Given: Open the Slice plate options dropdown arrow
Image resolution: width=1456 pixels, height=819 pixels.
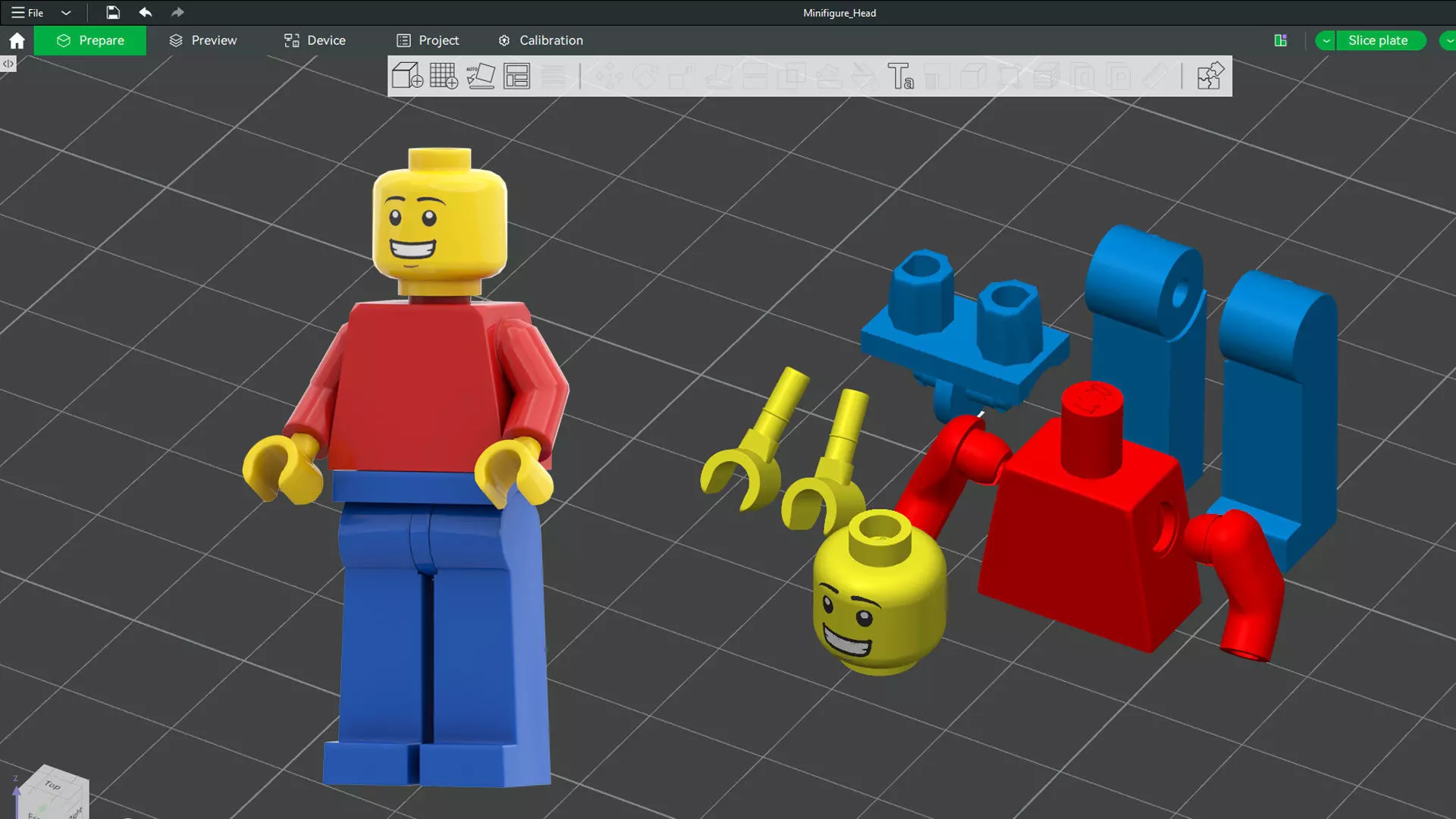Looking at the screenshot, I should (1326, 40).
